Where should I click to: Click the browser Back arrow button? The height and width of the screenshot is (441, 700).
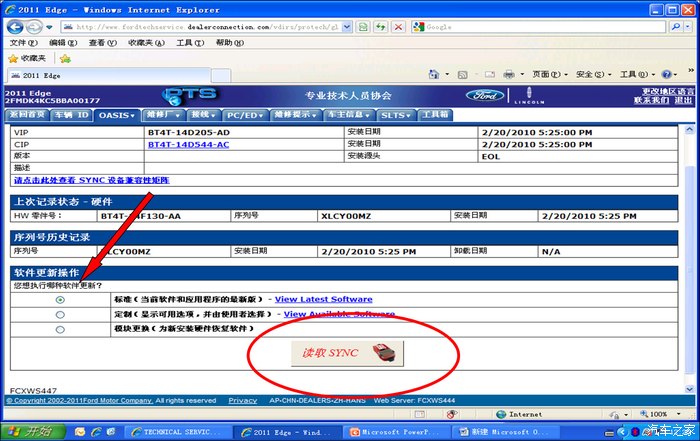[x=15, y=27]
